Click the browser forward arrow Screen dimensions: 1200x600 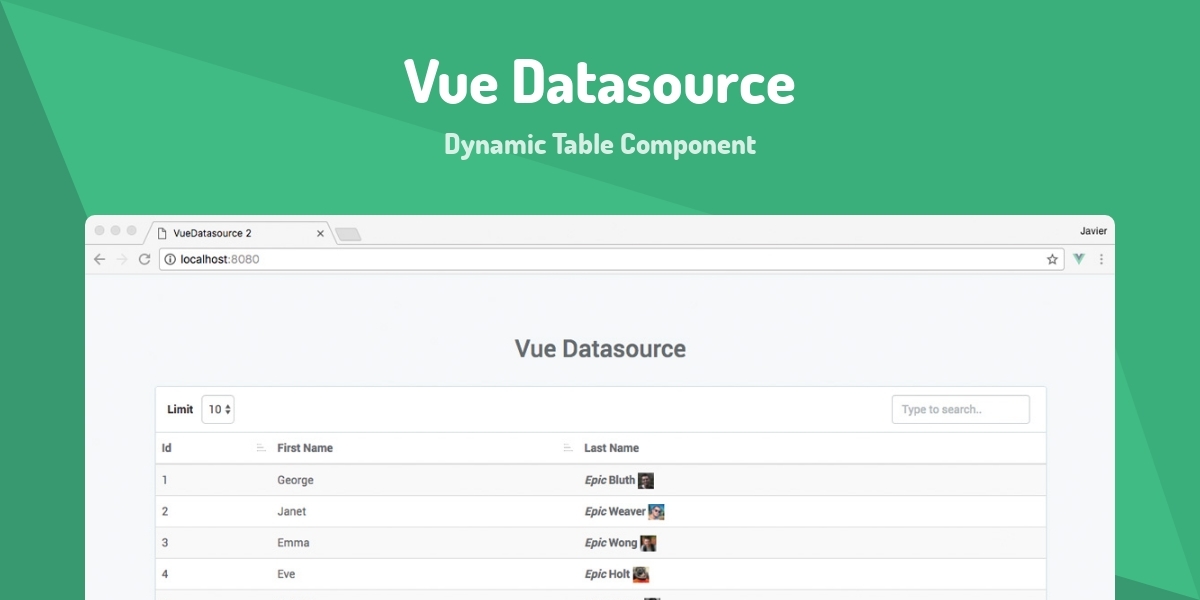click(x=121, y=259)
